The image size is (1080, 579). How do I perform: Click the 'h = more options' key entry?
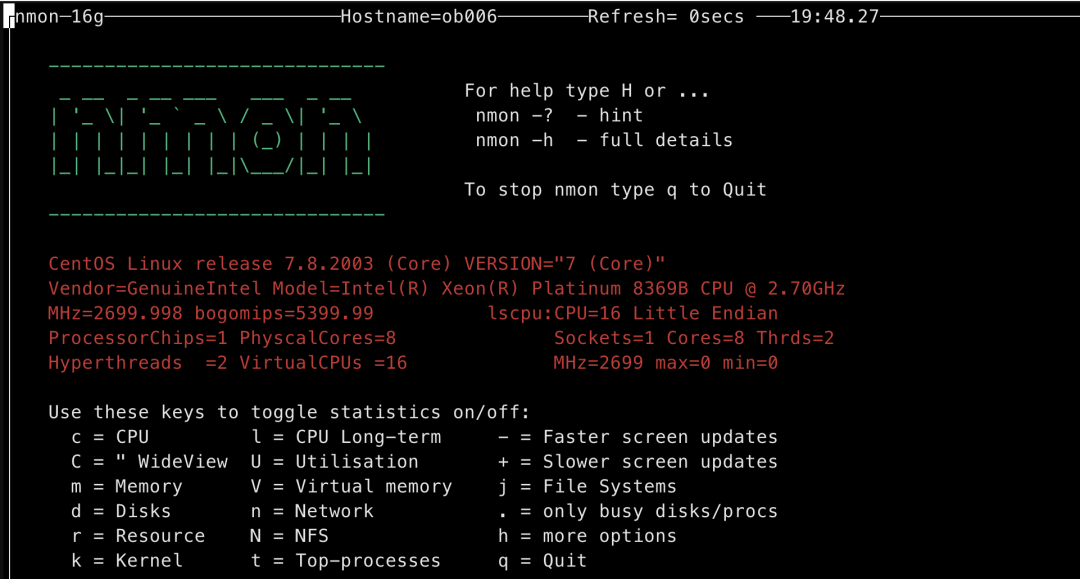(588, 536)
